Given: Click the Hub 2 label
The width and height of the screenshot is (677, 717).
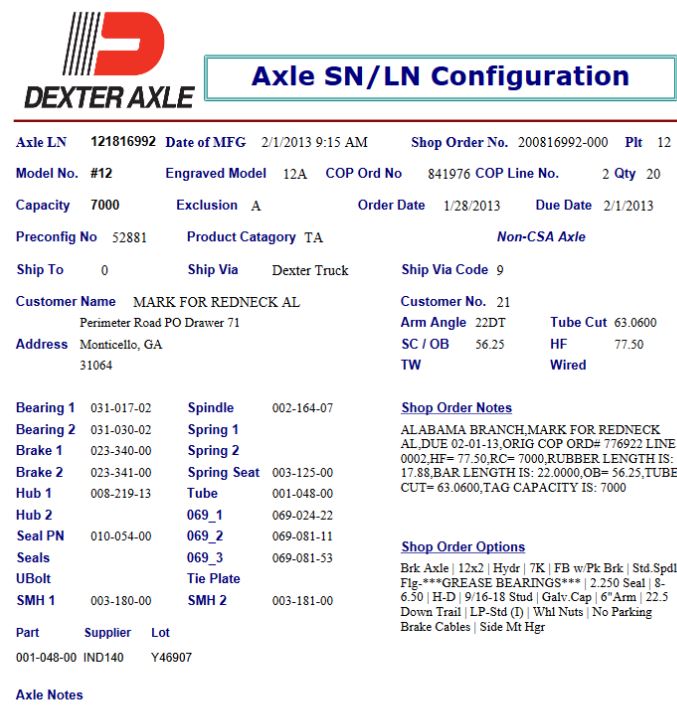Looking at the screenshot, I should click(34, 515).
